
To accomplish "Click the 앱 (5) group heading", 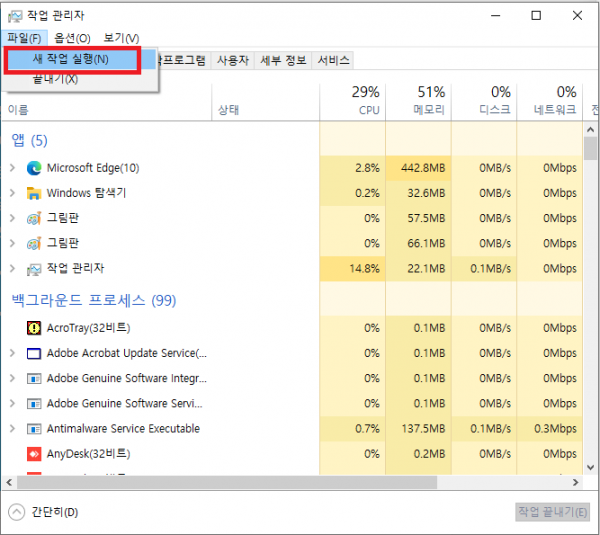I will point(29,140).
